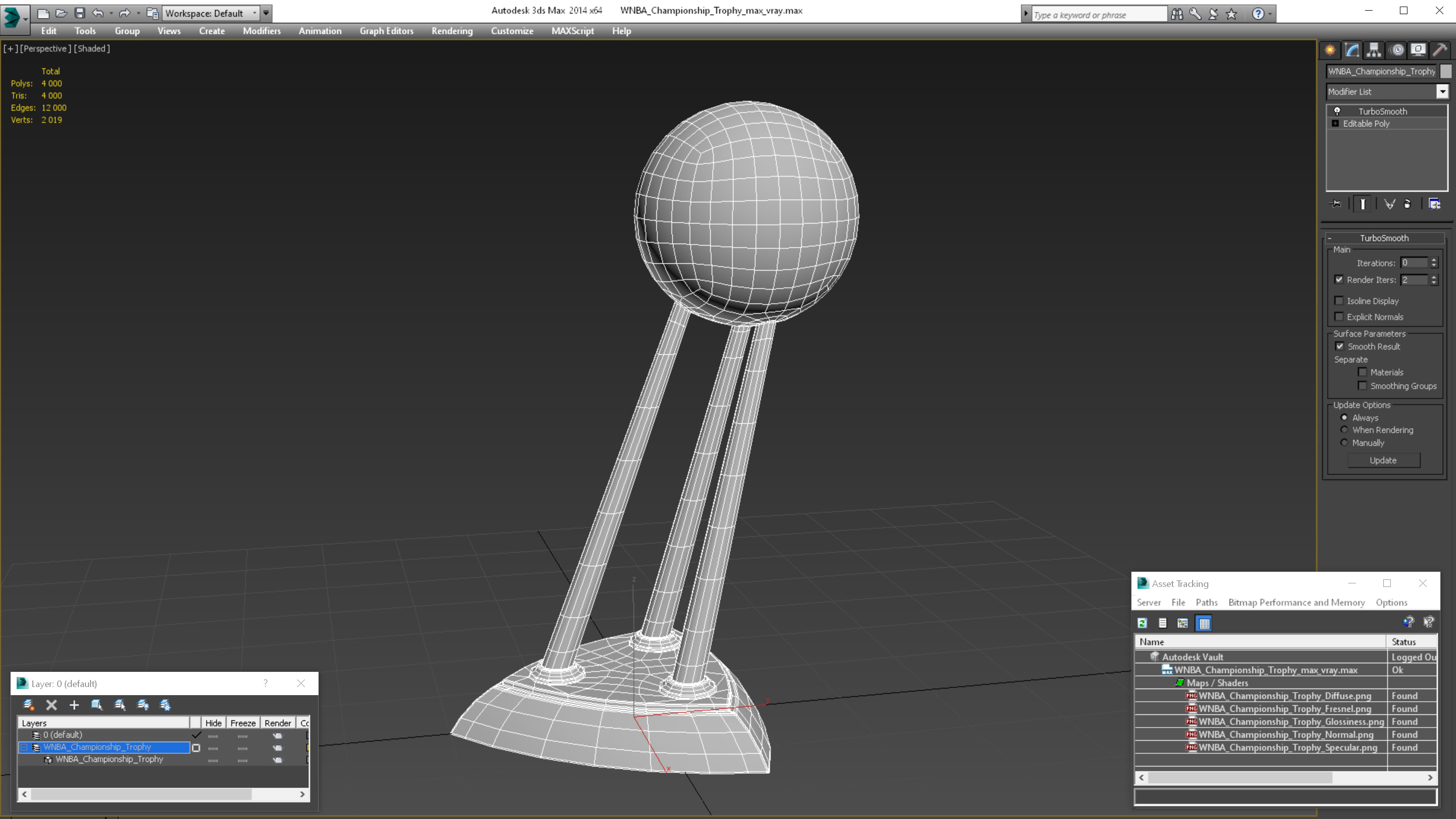1456x819 pixels.
Task: Open the Rendering menu
Action: [x=452, y=30]
